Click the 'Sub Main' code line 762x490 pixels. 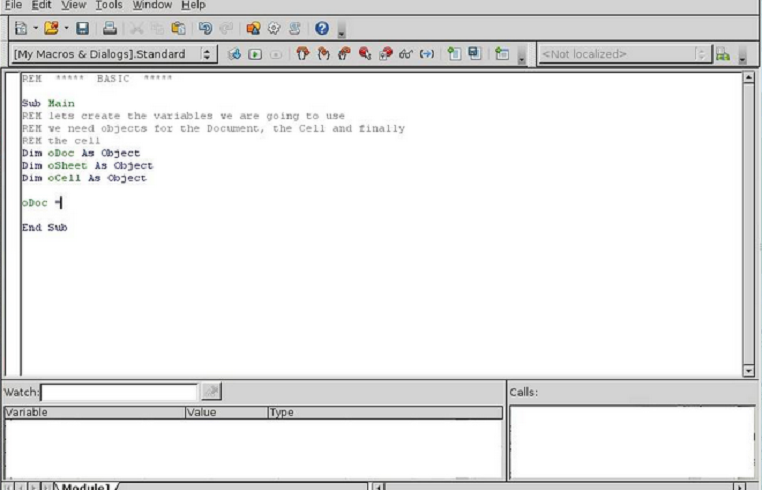48,104
